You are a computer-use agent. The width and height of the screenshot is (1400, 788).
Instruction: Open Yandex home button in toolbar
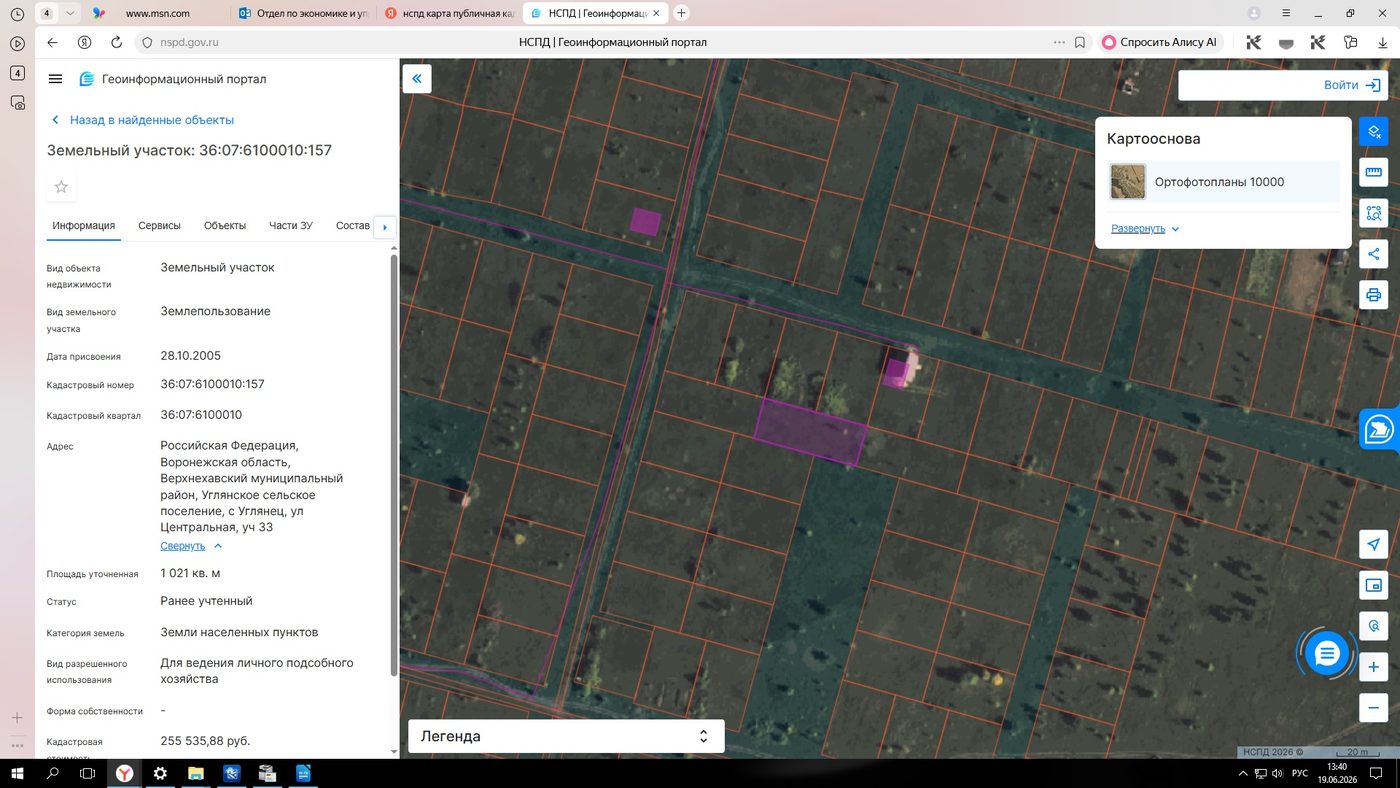tap(85, 43)
